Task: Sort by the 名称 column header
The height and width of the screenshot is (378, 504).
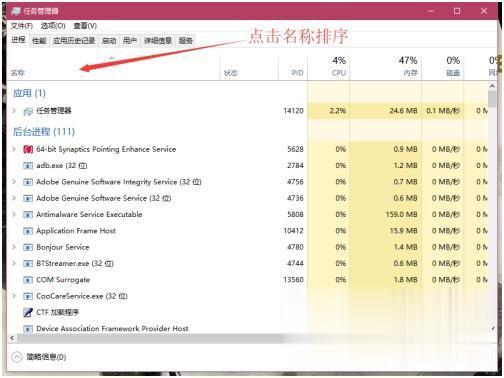Action: tap(113, 68)
